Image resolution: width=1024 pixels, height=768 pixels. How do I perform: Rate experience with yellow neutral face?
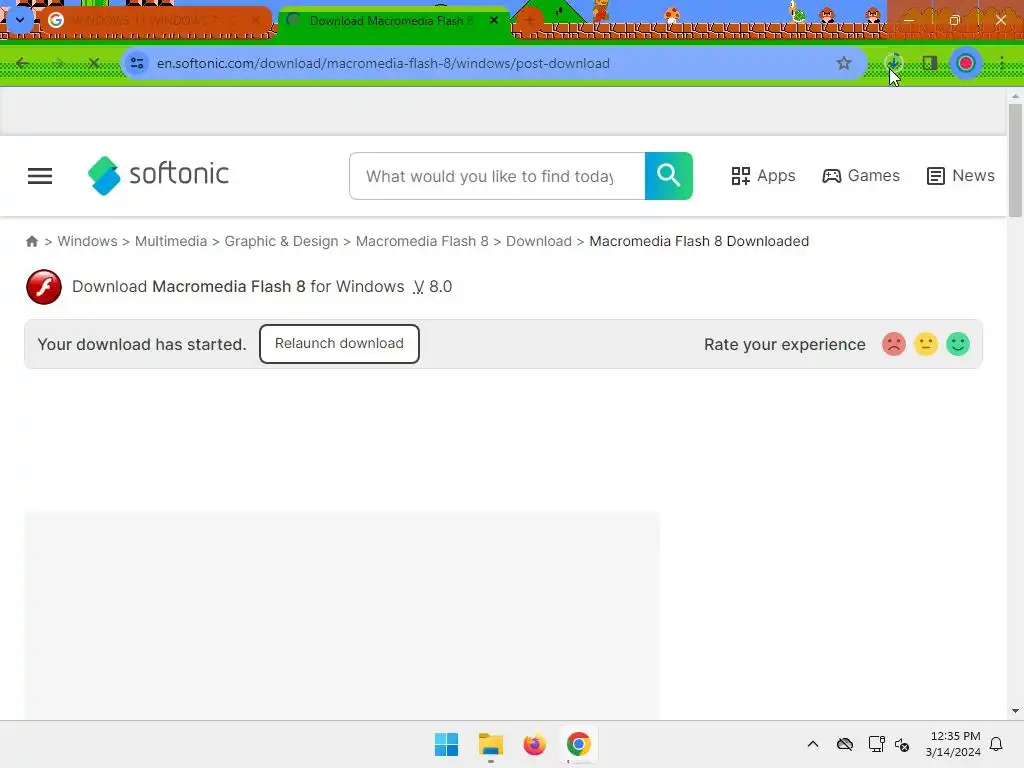coord(925,344)
